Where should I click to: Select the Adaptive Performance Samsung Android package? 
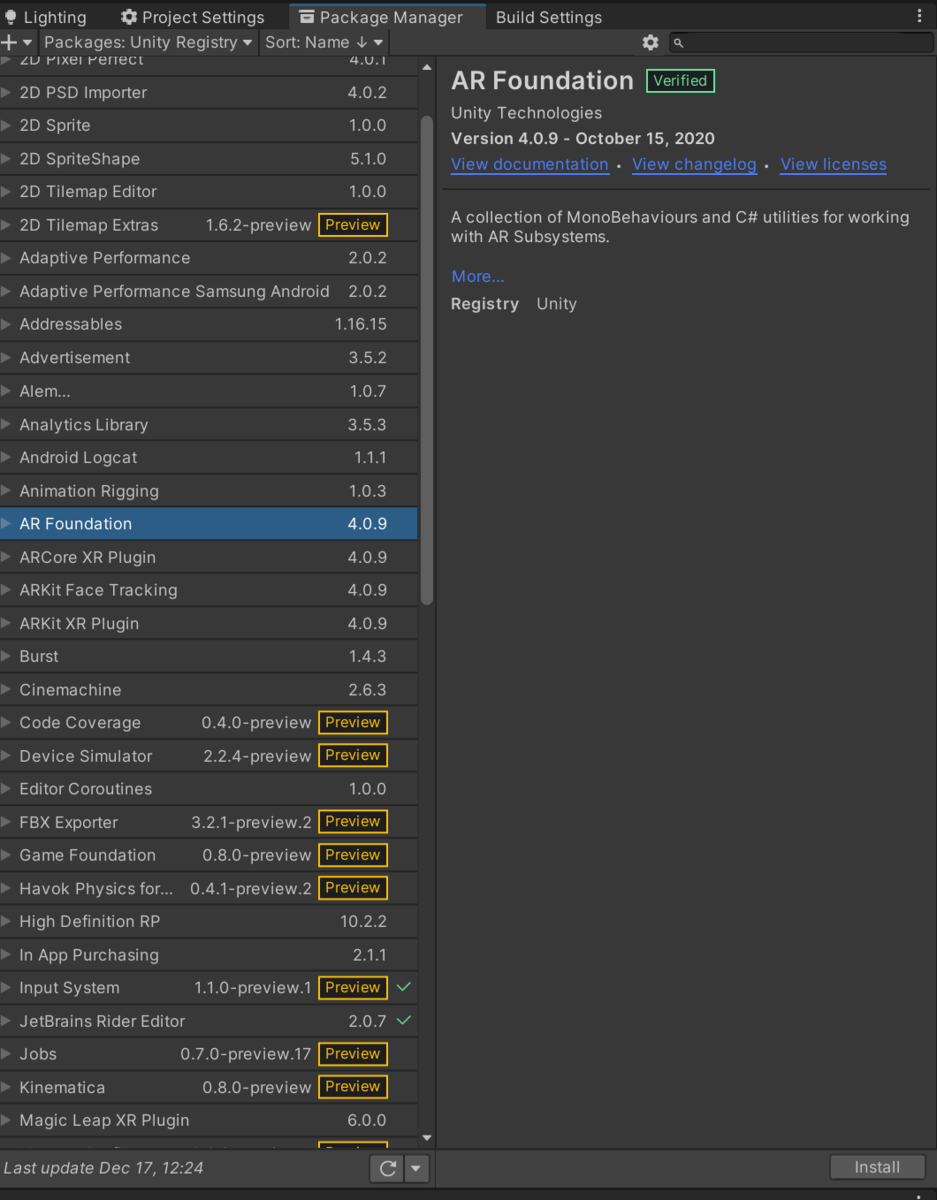(209, 291)
